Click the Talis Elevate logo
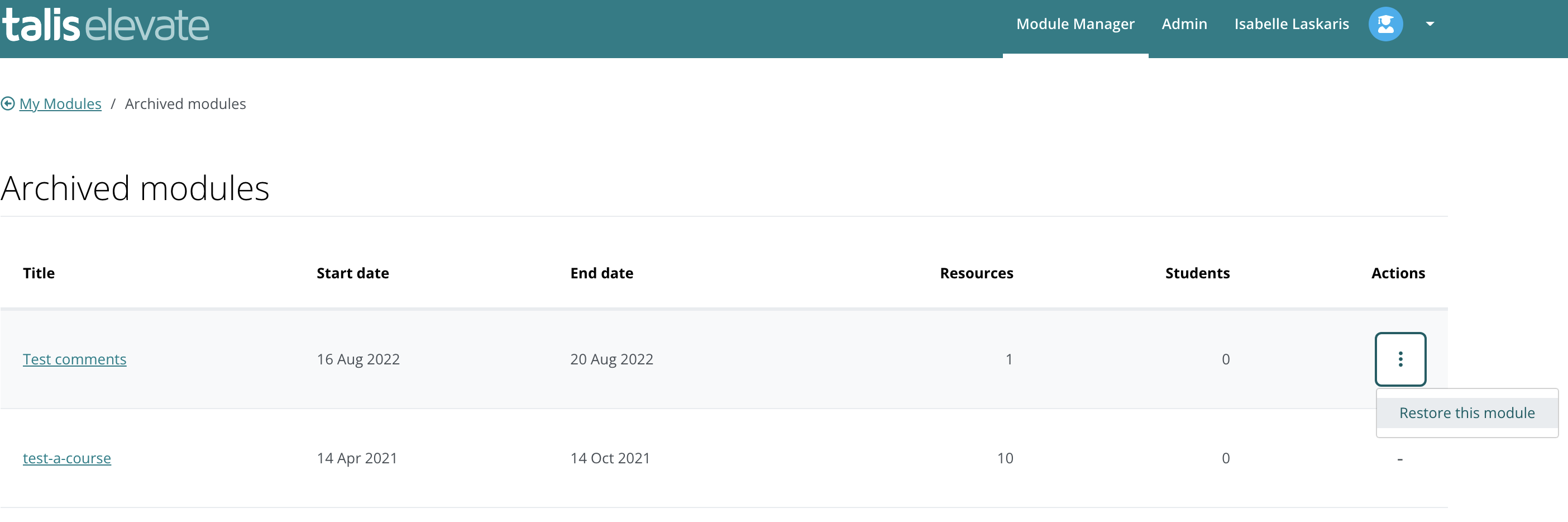Image resolution: width=1568 pixels, height=522 pixels. (x=106, y=26)
